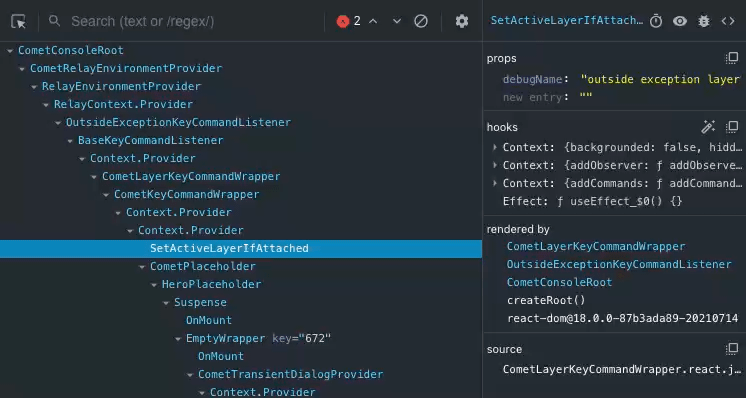The width and height of the screenshot is (746, 398).
Task: Click the Effect useEffect_$0 hook row
Action: [x=592, y=202]
